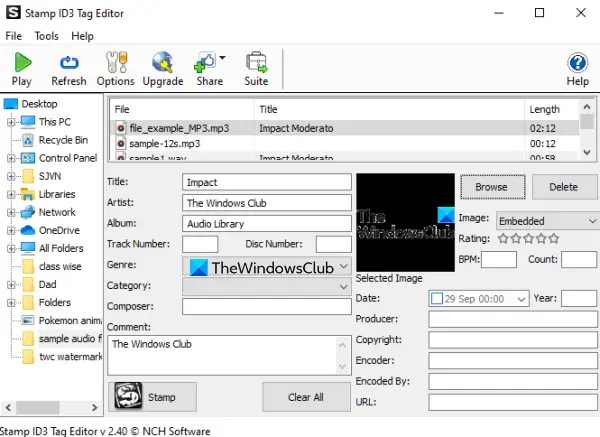Expand the Folders tree node

(x=11, y=303)
